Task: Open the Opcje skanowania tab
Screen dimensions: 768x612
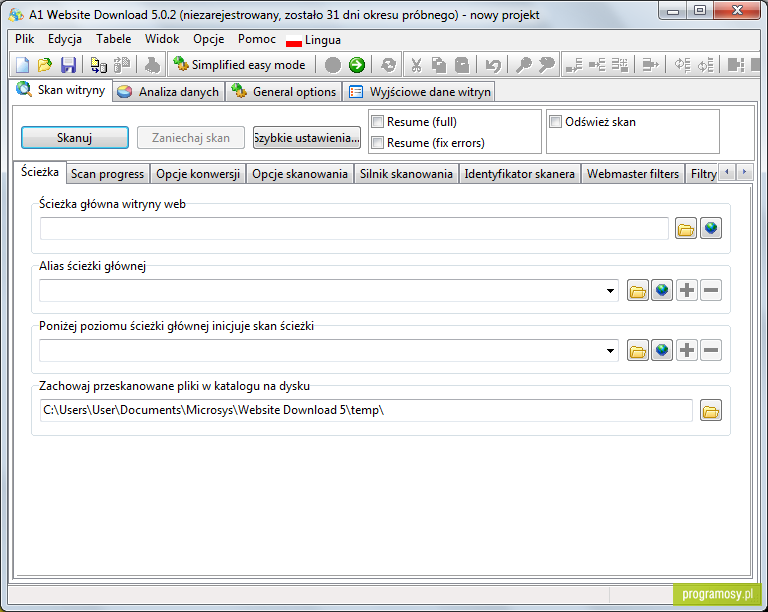Action: [x=300, y=174]
